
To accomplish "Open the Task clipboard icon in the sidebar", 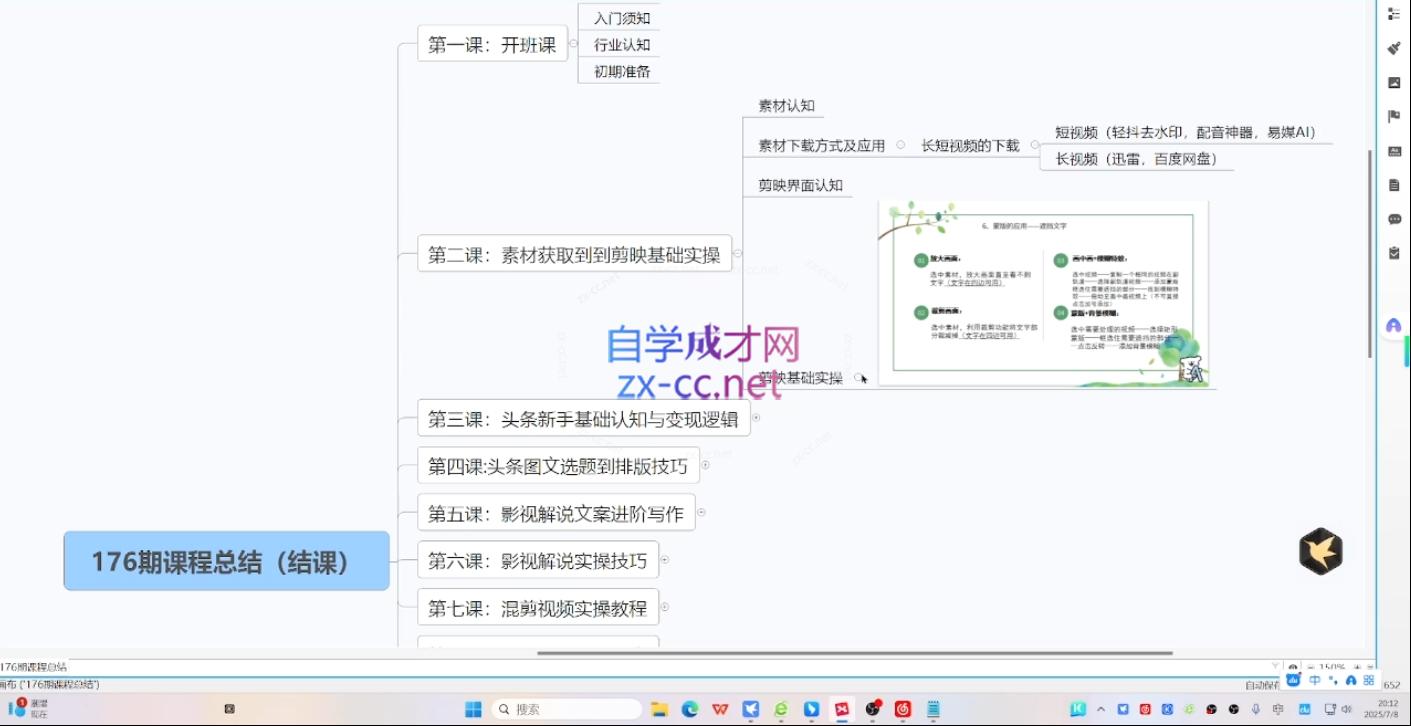I will pos(1394,253).
